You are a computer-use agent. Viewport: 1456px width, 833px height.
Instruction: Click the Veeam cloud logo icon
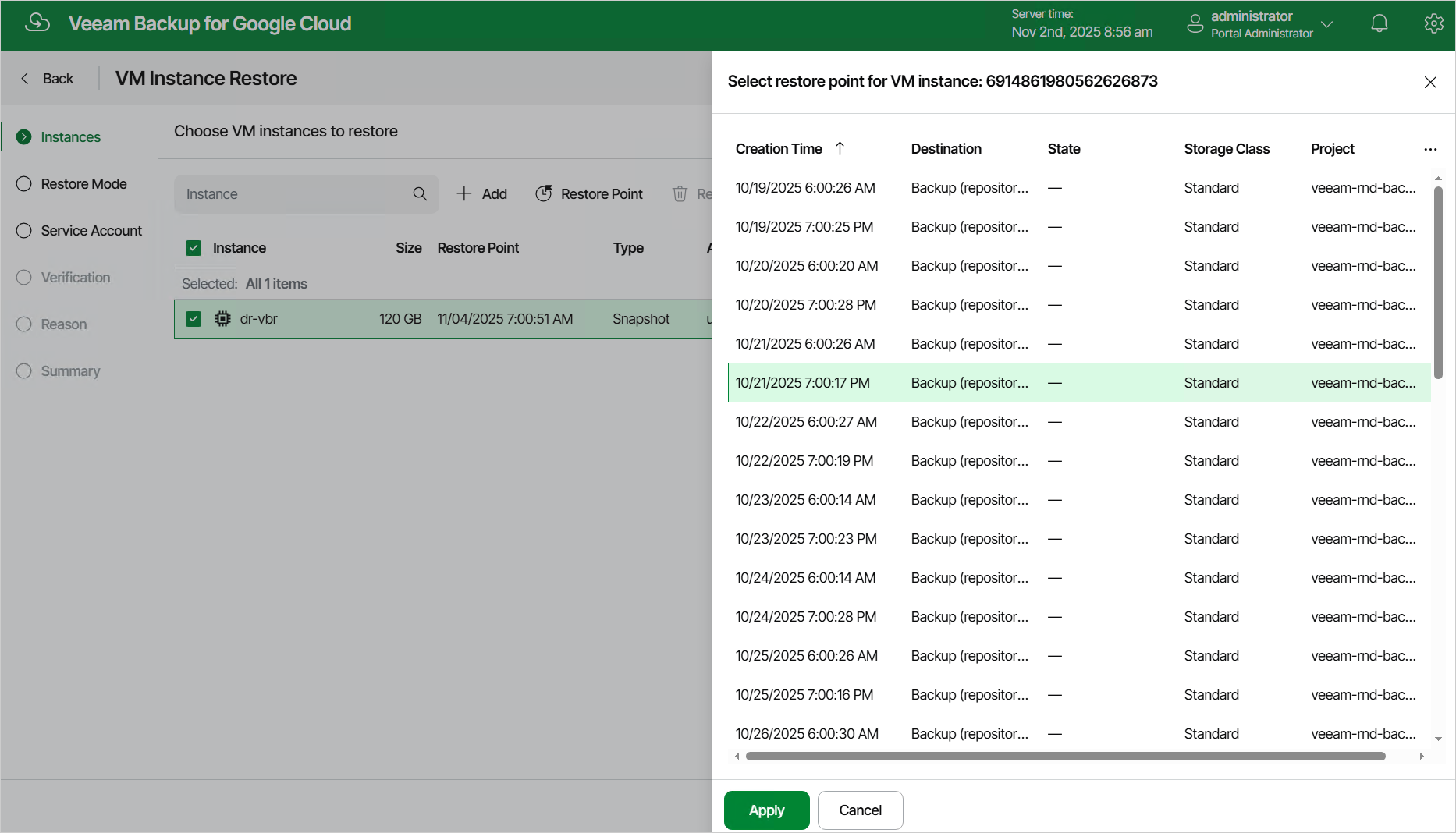coord(37,23)
